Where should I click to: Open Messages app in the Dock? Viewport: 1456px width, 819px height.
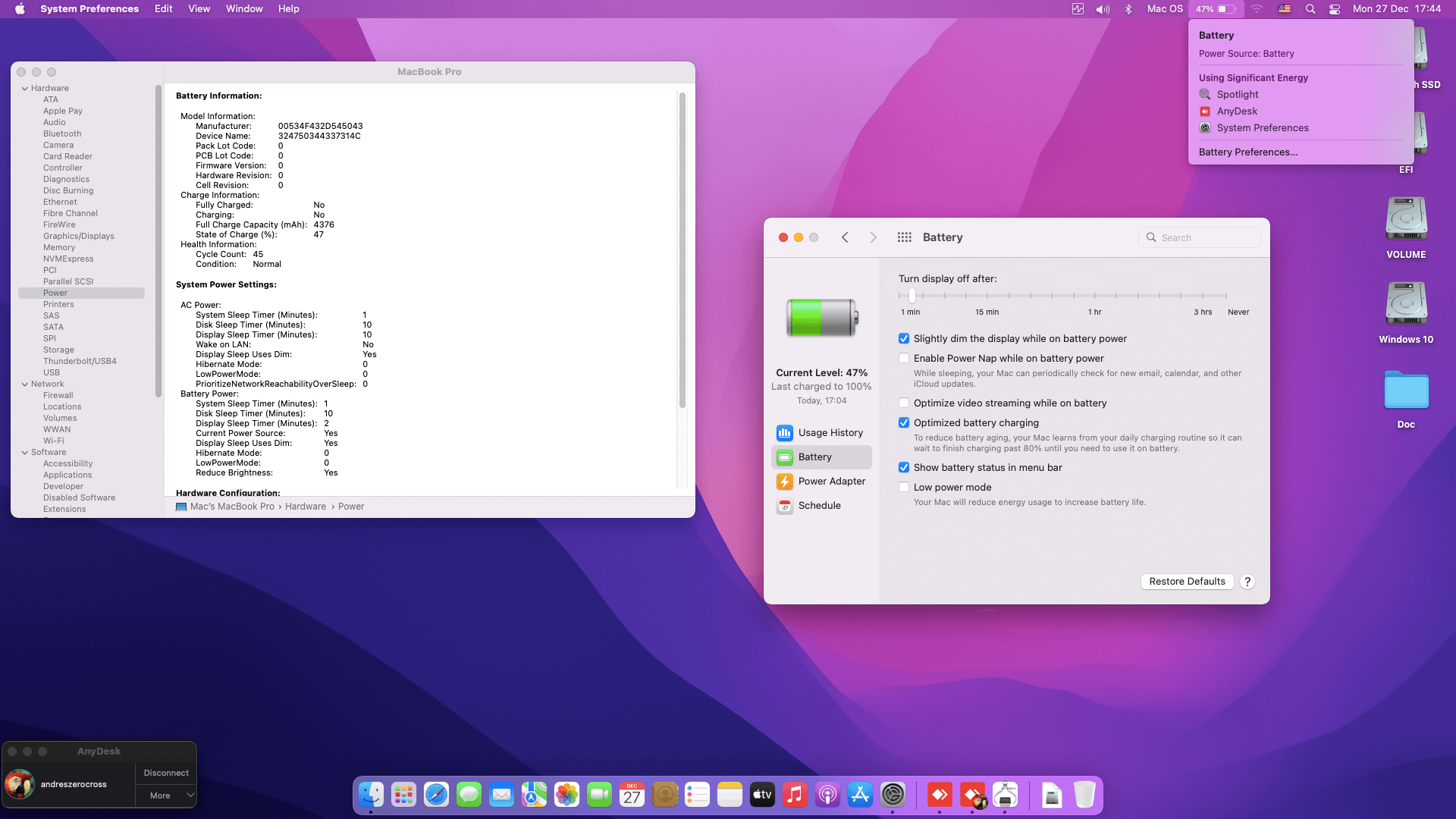point(469,795)
